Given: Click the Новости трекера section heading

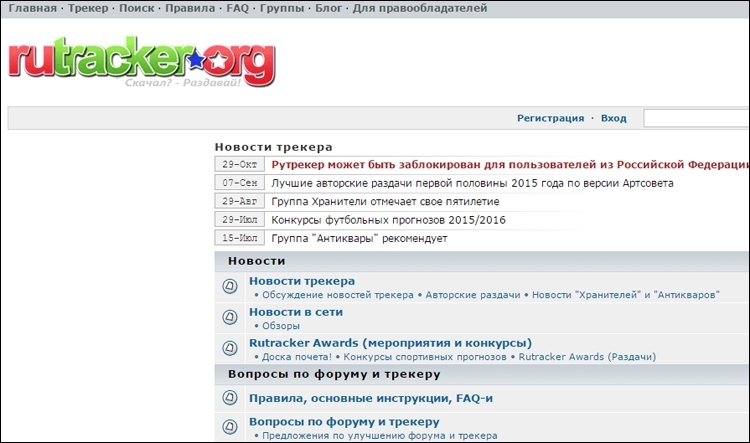Looking at the screenshot, I should (273, 147).
